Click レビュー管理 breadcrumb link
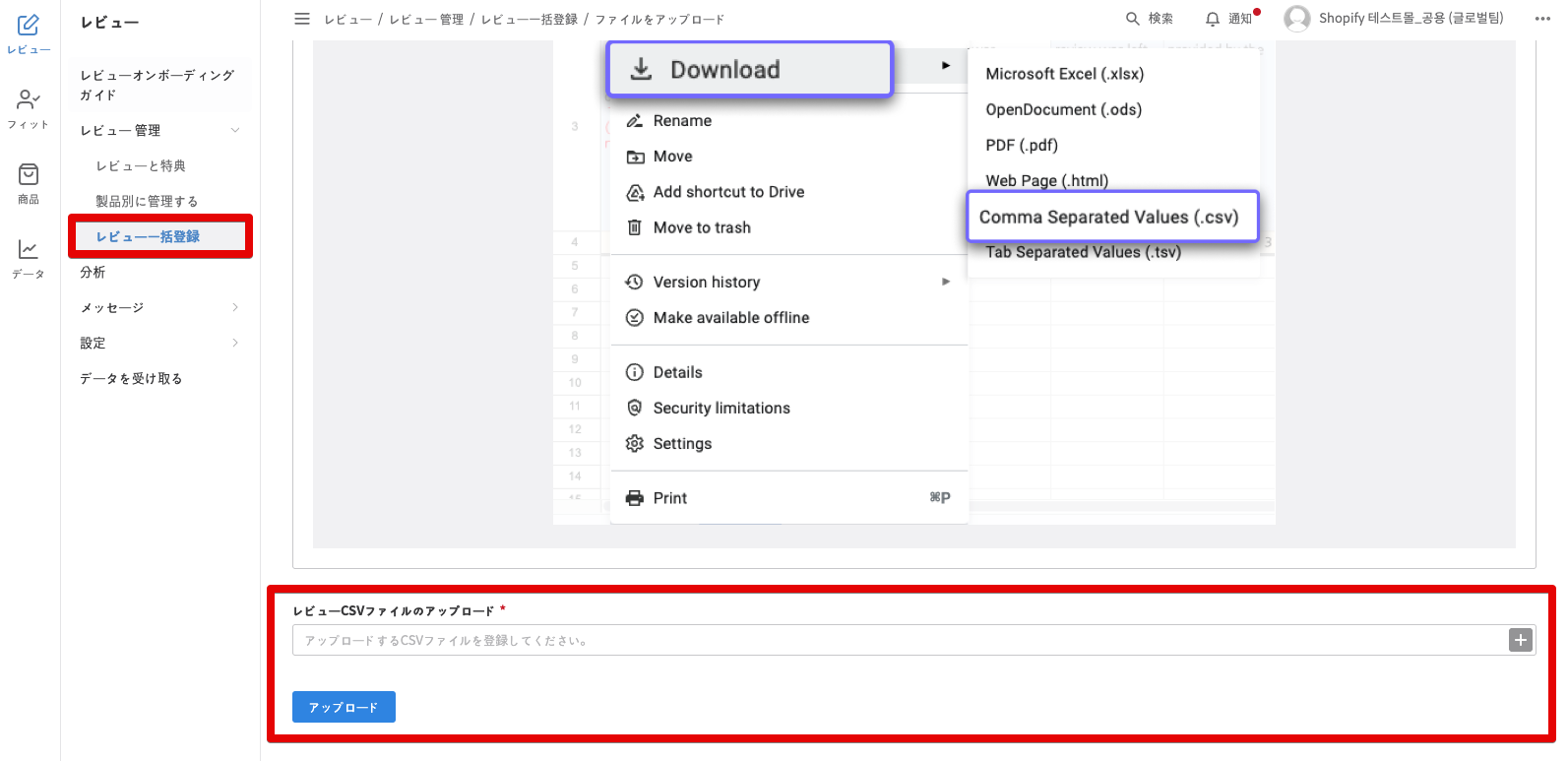The height and width of the screenshot is (761, 1568). click(426, 20)
